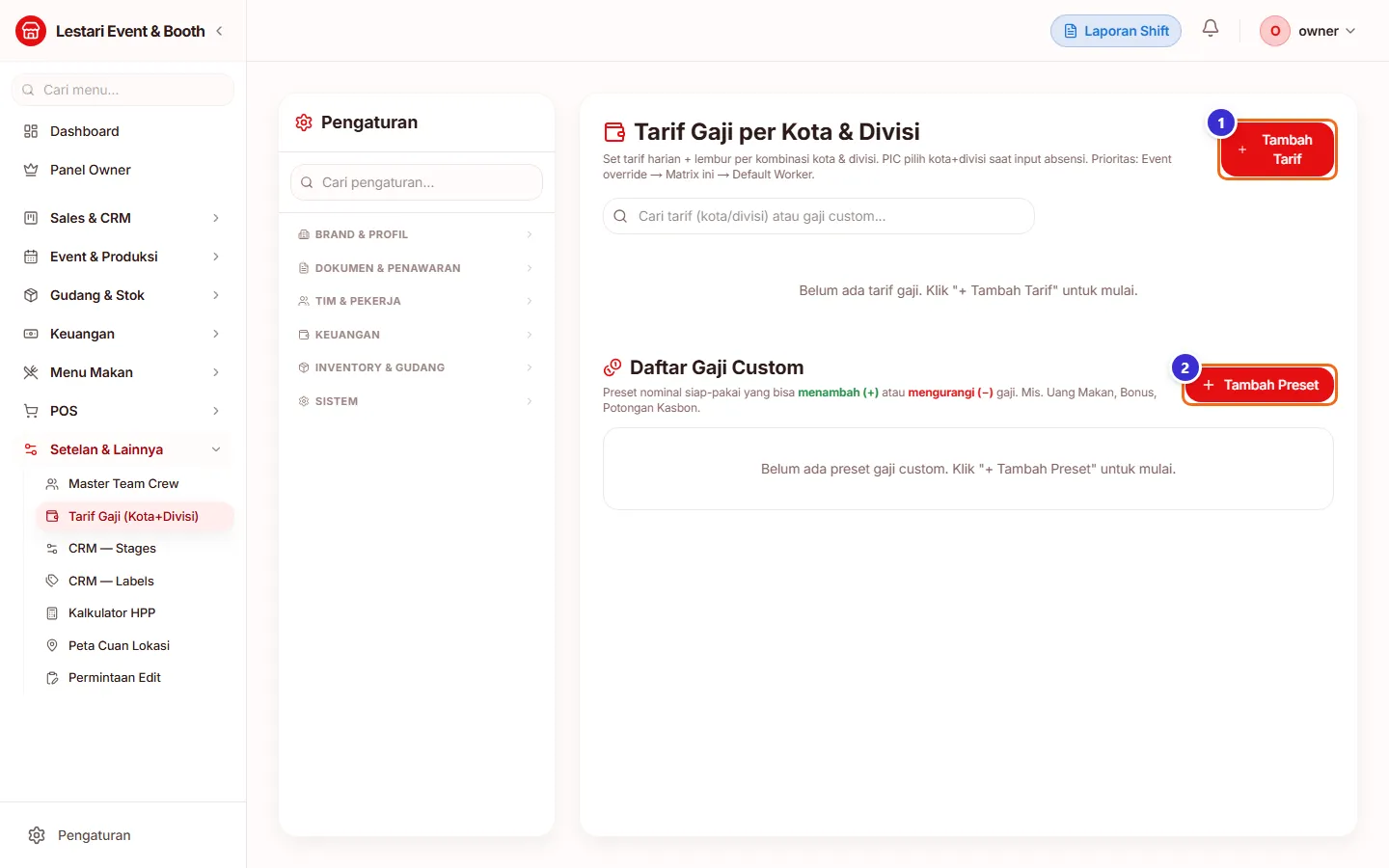Expand the SISTEM settings group
This screenshot has width=1389, height=868.
(x=417, y=401)
